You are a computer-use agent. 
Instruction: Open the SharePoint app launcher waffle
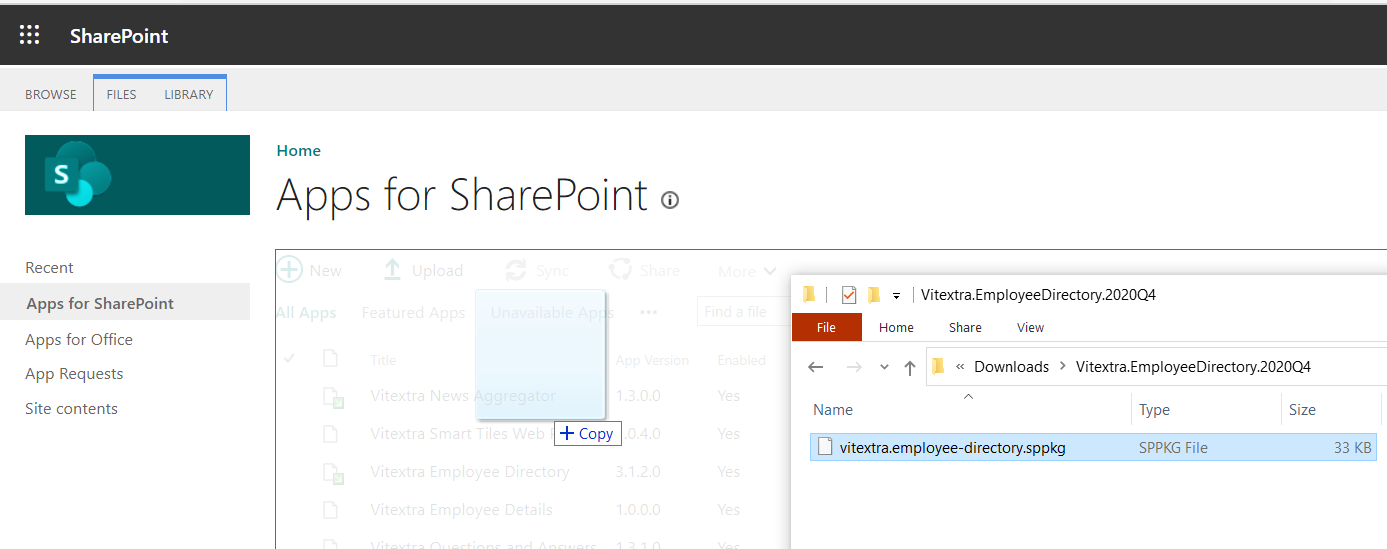click(30, 36)
